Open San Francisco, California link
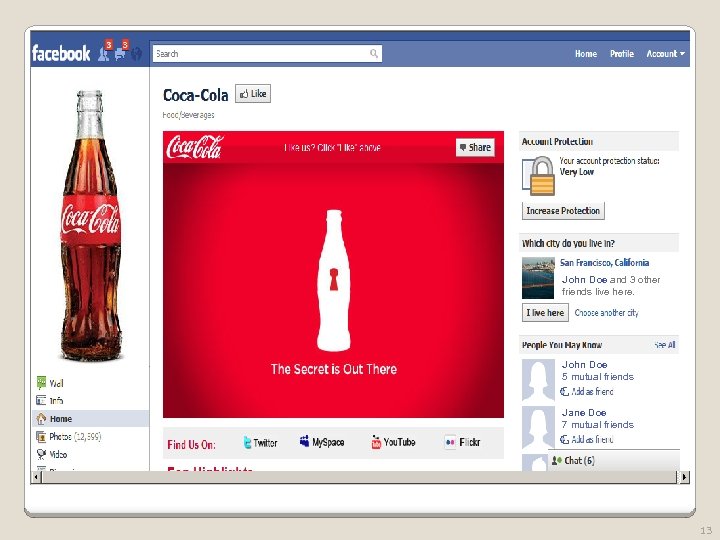Viewport: 720px width, 540px height. pyautogui.click(x=604, y=263)
